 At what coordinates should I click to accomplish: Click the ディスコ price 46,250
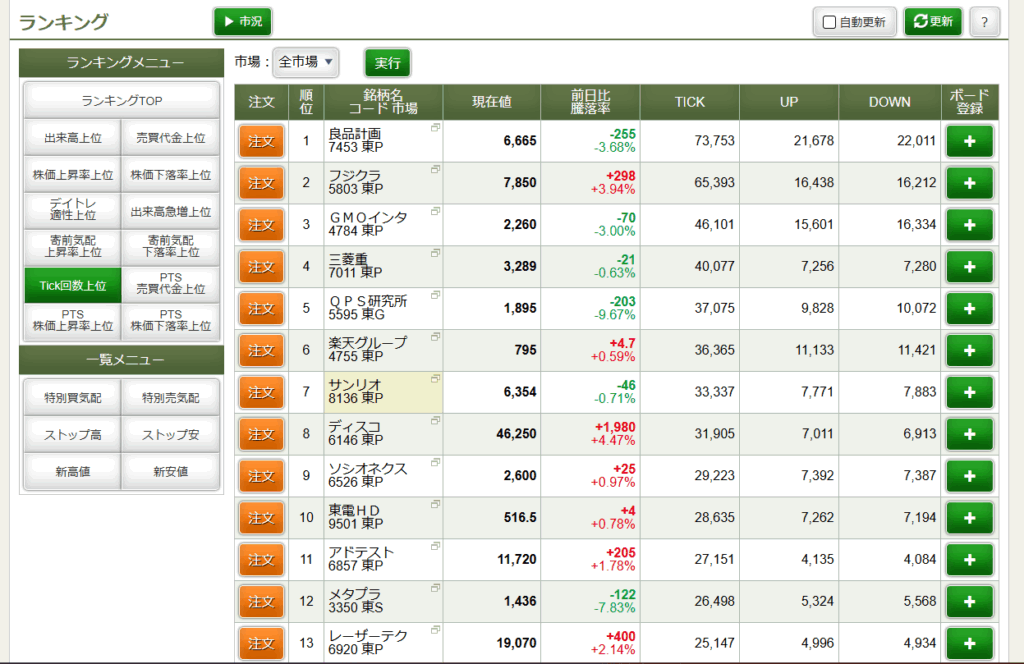[516, 434]
